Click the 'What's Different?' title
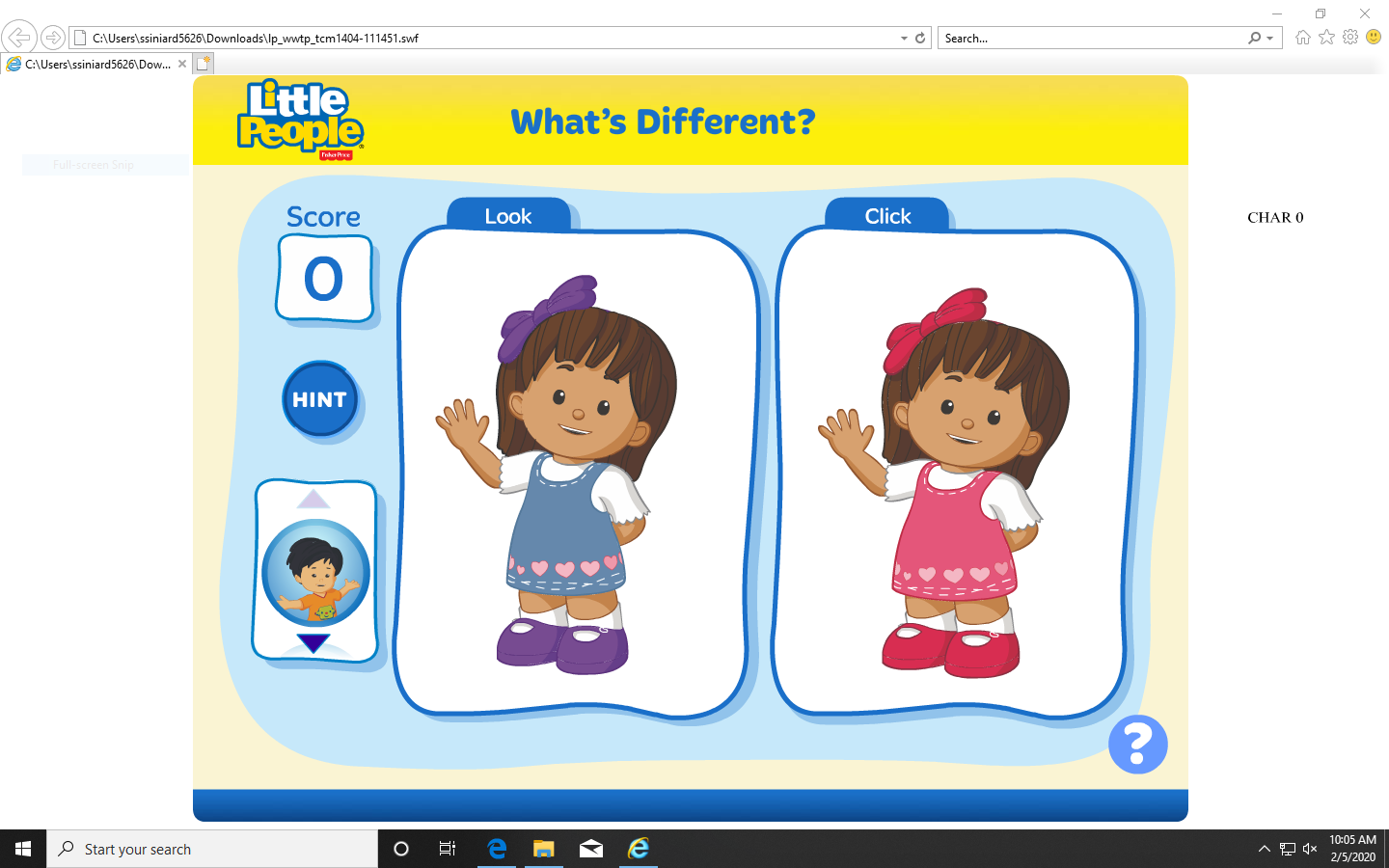This screenshot has width=1389, height=868. click(x=663, y=122)
